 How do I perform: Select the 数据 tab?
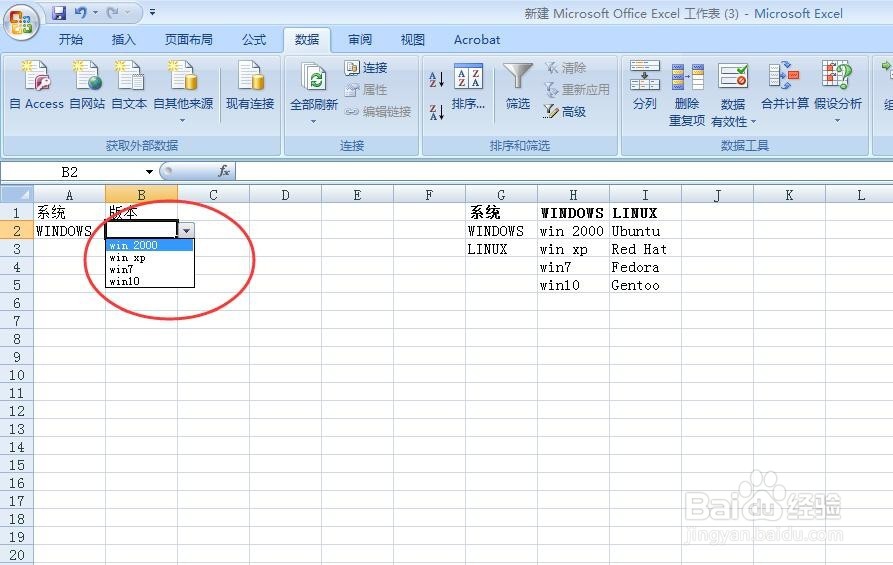coord(307,40)
